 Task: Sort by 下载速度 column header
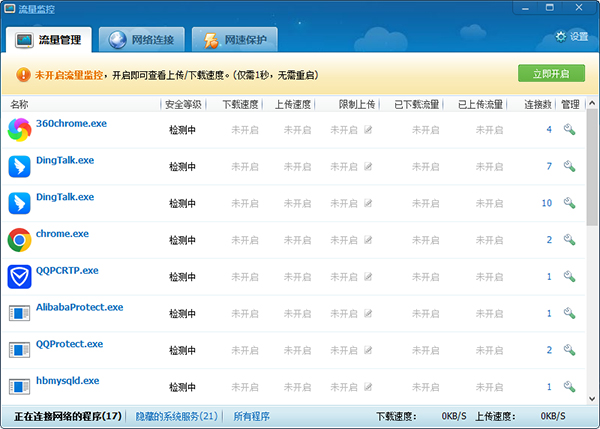click(241, 104)
